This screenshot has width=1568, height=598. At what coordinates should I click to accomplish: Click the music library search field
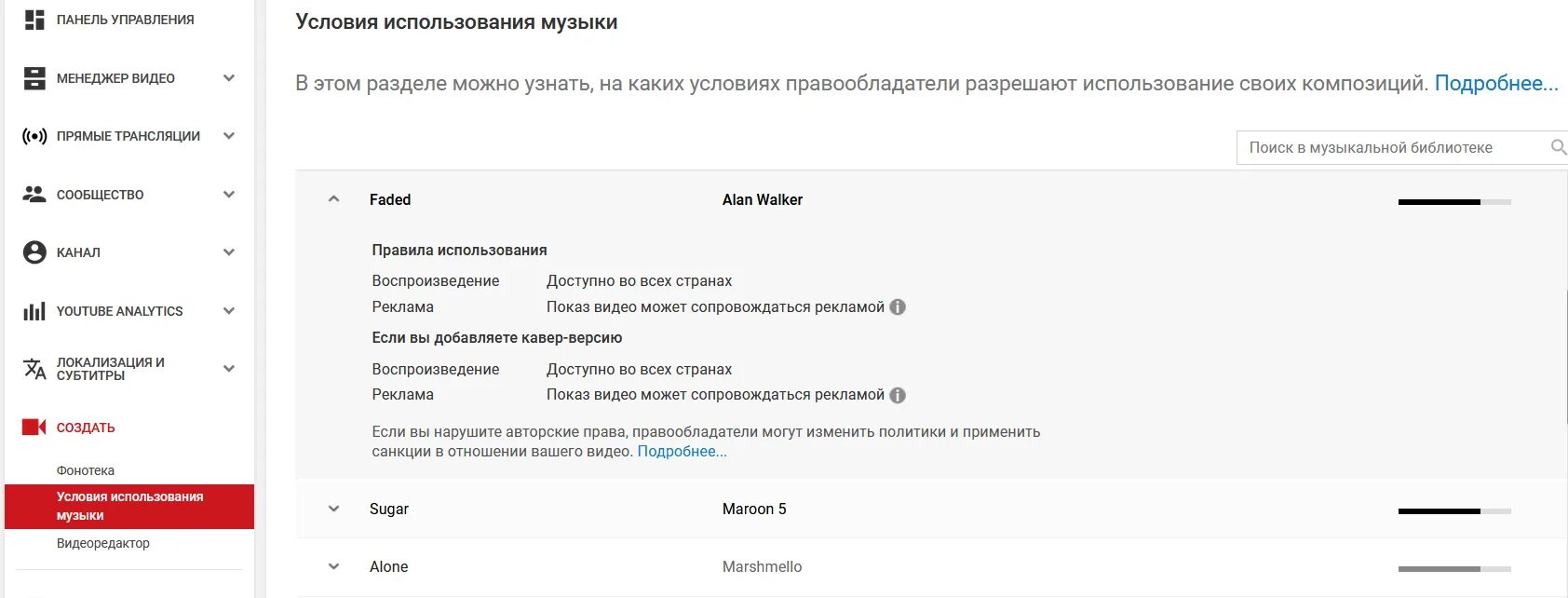pos(1392,147)
